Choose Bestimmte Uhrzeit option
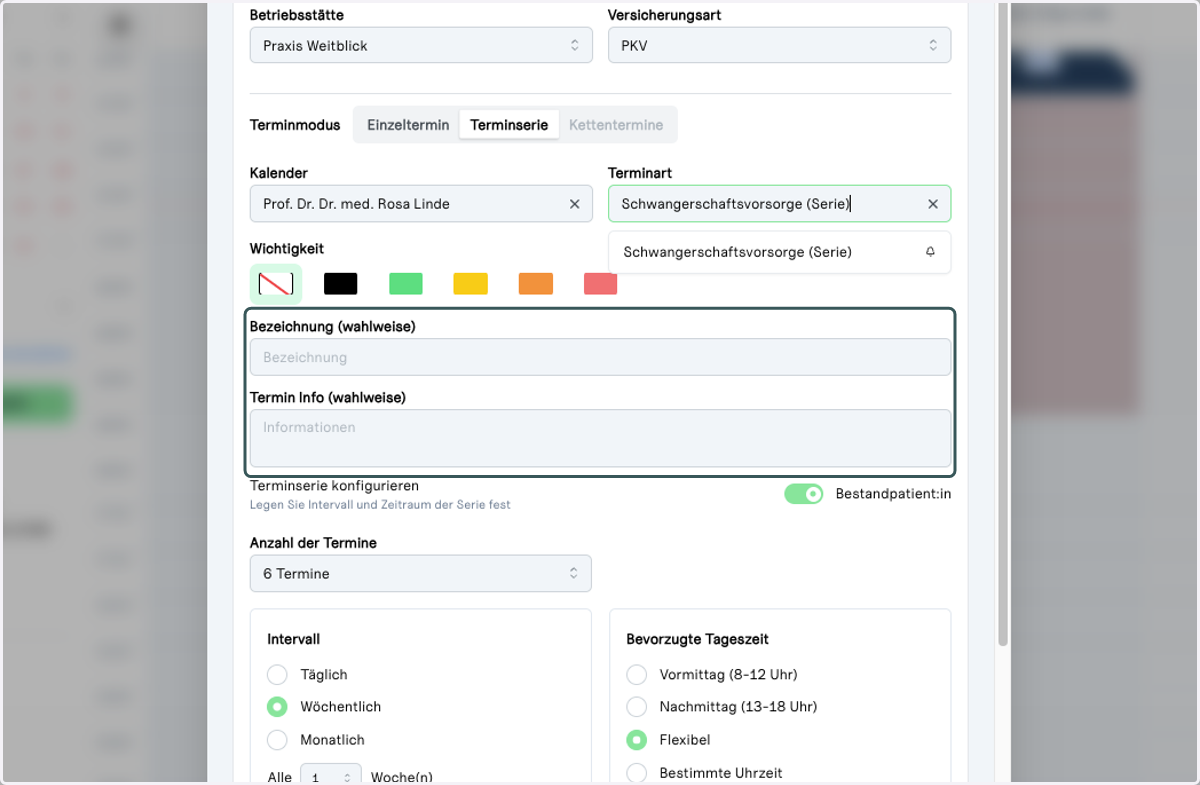Viewport: 1200px width, 785px height. pyautogui.click(x=636, y=773)
